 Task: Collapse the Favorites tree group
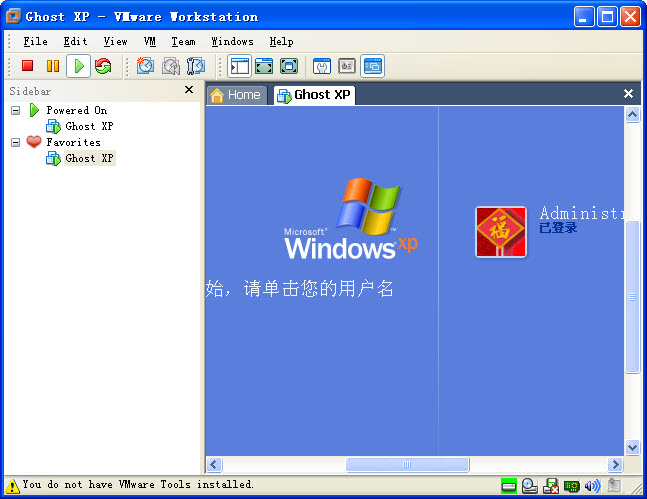[x=15, y=142]
